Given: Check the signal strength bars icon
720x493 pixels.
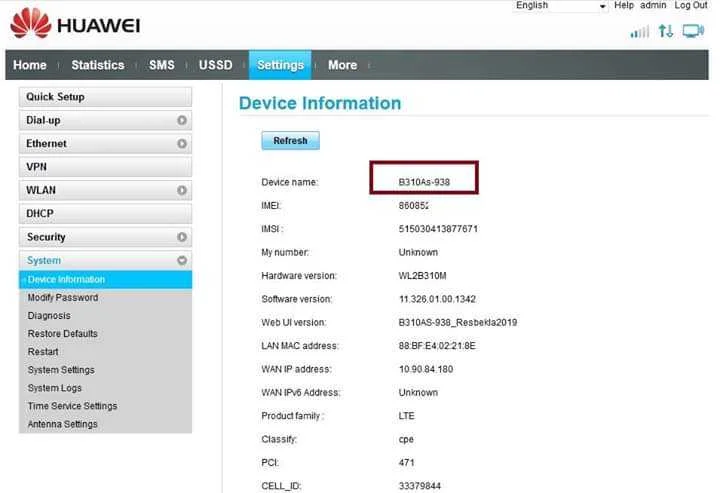Looking at the screenshot, I should pos(640,32).
